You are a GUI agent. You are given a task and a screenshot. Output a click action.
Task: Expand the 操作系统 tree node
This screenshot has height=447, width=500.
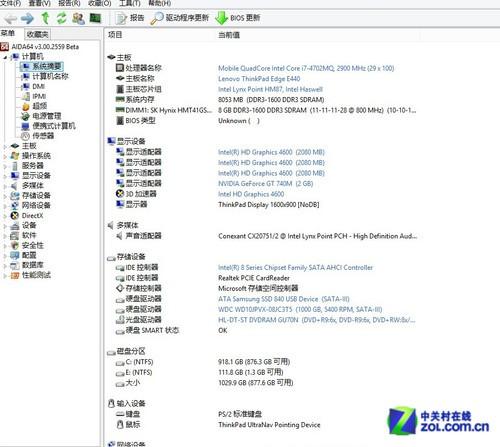(5, 156)
